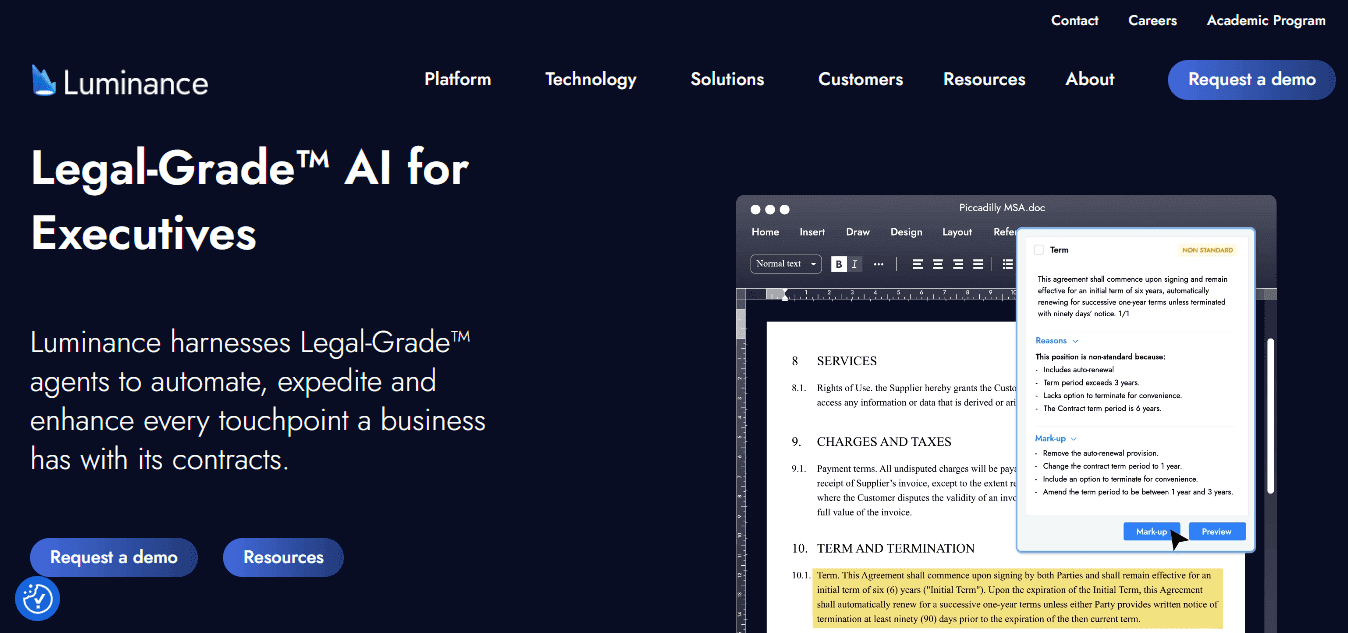The image size is (1348, 633).
Task: Click 'Term period exceeds 3 years.' reason
Action: click(1090, 382)
